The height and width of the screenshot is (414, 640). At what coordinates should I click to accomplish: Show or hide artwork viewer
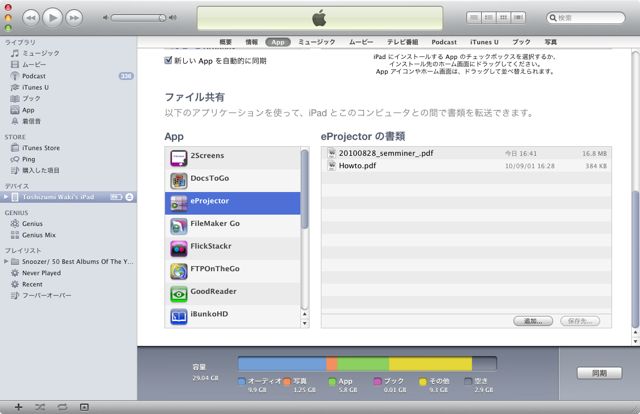84,407
